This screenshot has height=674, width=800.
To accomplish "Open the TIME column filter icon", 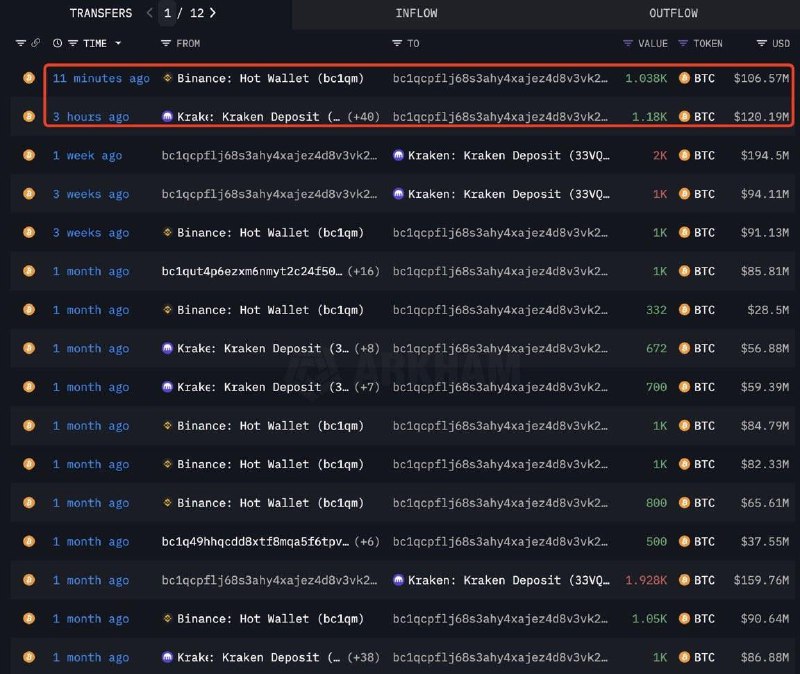I will [x=73, y=43].
